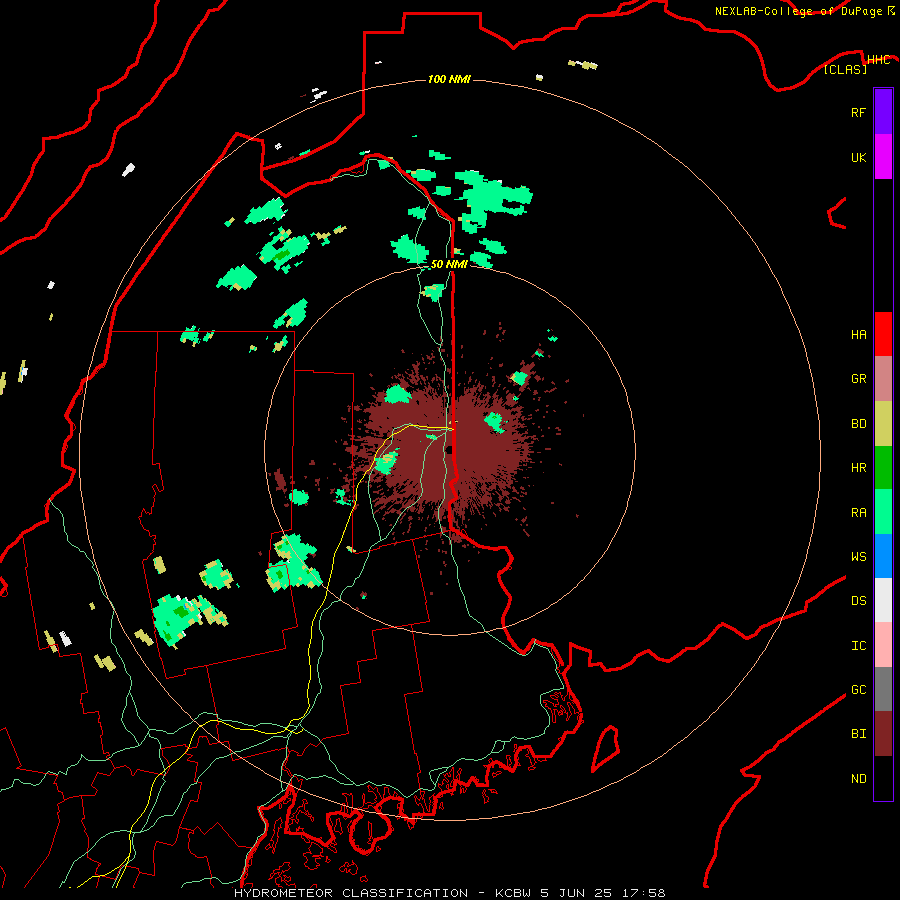Click the GR pink-brown legend swatch
900x900 pixels.
click(883, 379)
